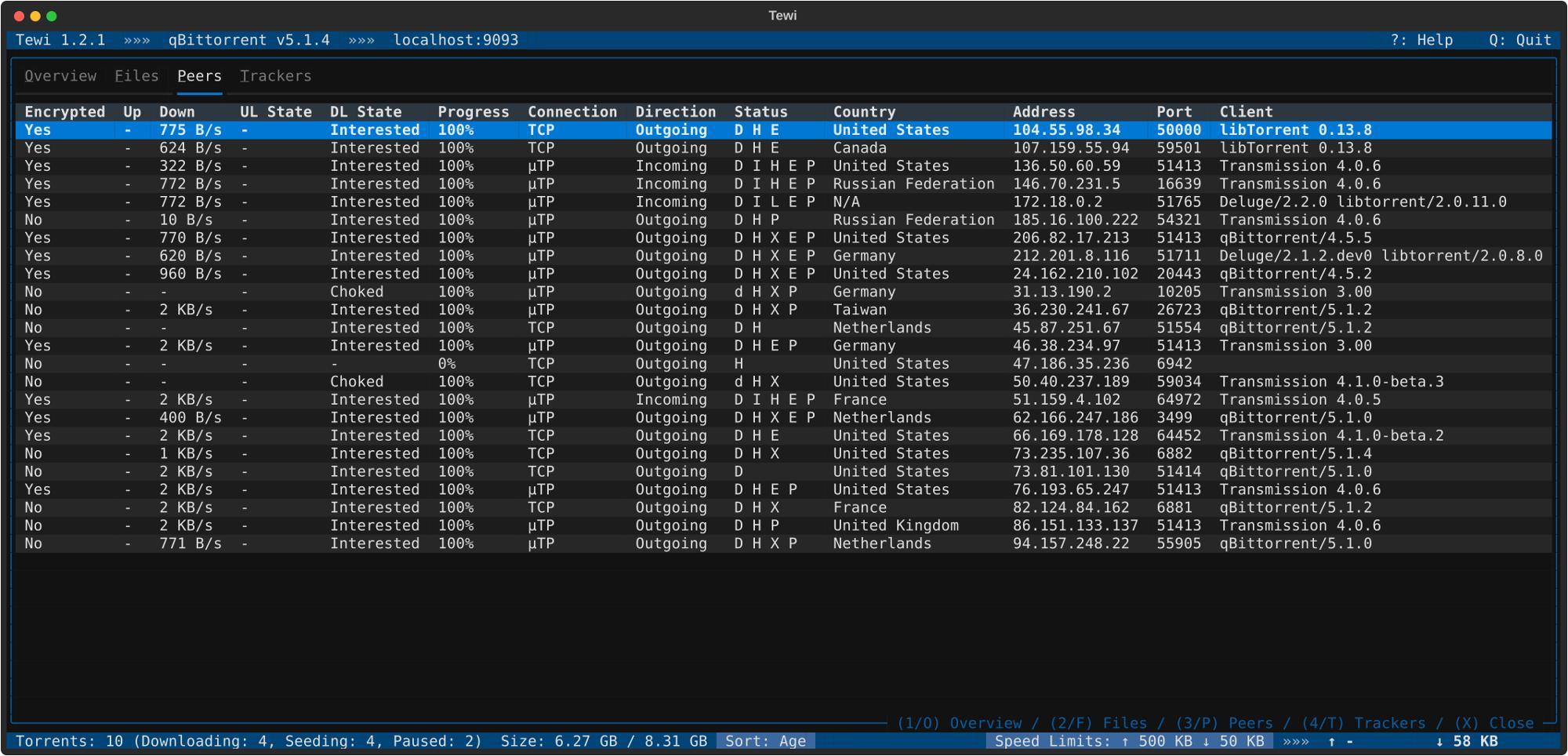Click the Country column header
The image size is (1568, 756).
864,112
